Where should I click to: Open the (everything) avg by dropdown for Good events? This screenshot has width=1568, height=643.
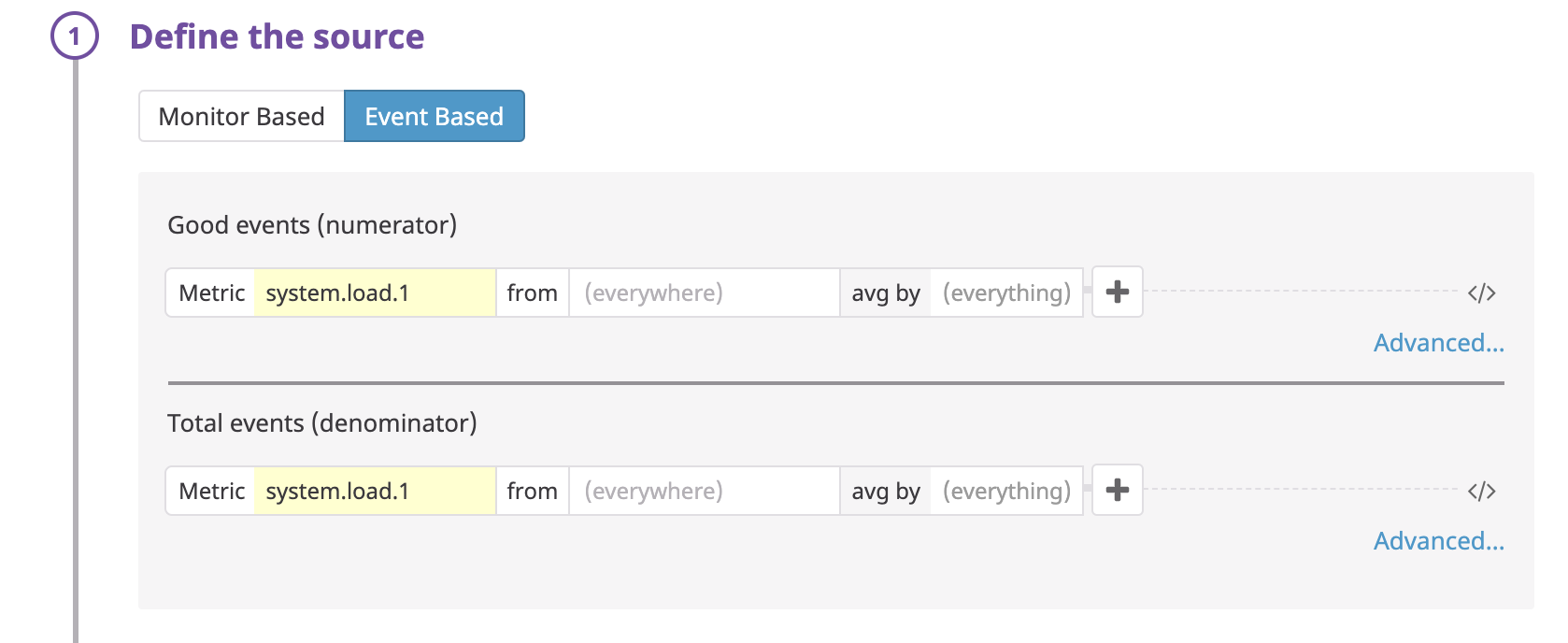point(1005,292)
